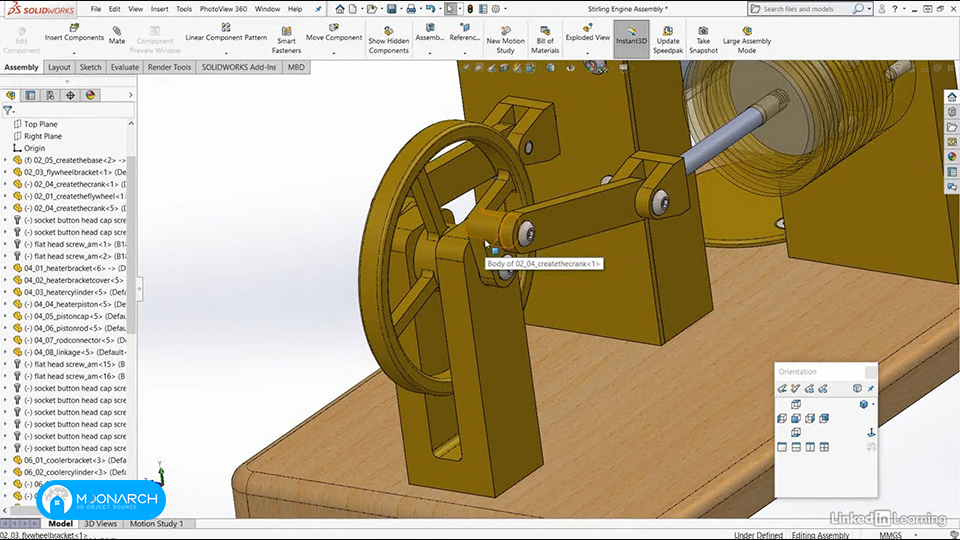
Task: Click the Save disk icon
Action: click(392, 9)
